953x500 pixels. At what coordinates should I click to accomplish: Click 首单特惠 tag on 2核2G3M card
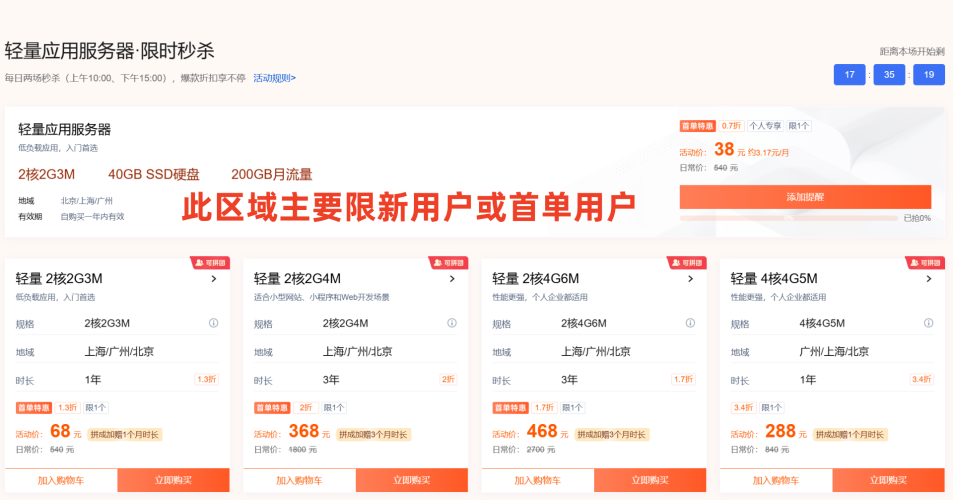coord(33,408)
